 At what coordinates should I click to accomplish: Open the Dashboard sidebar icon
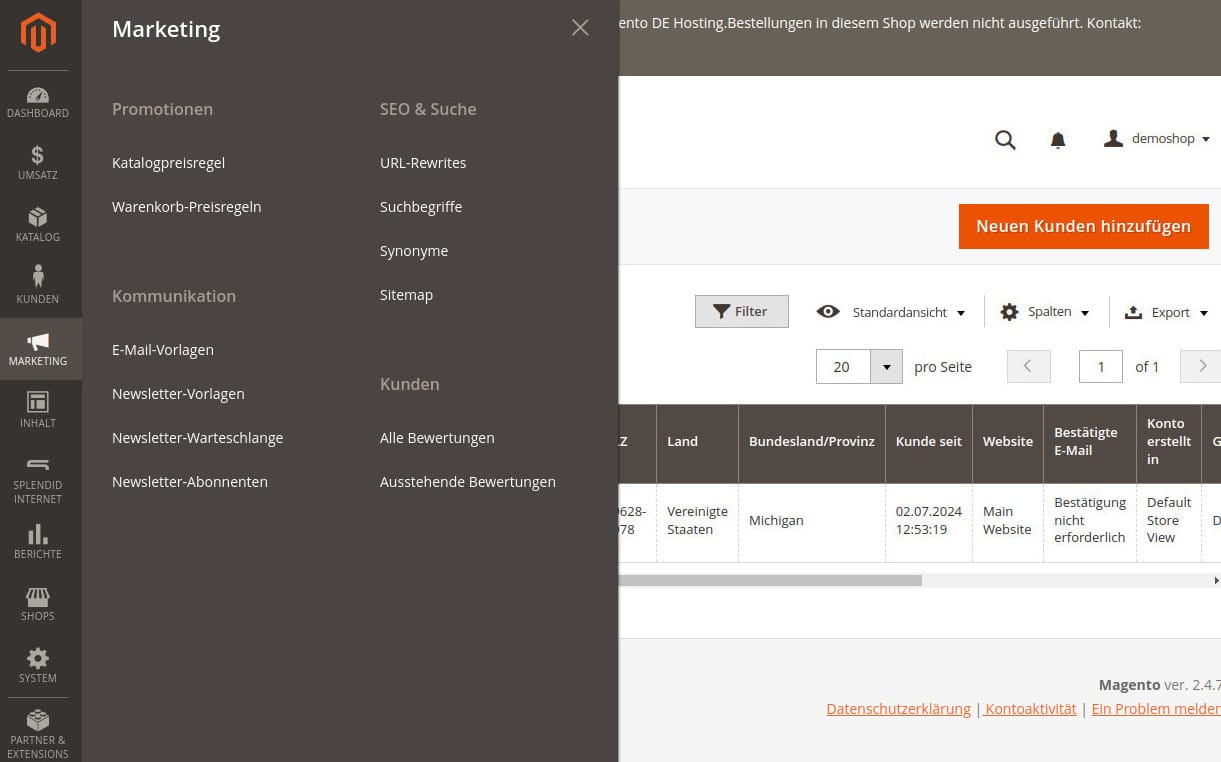[38, 96]
